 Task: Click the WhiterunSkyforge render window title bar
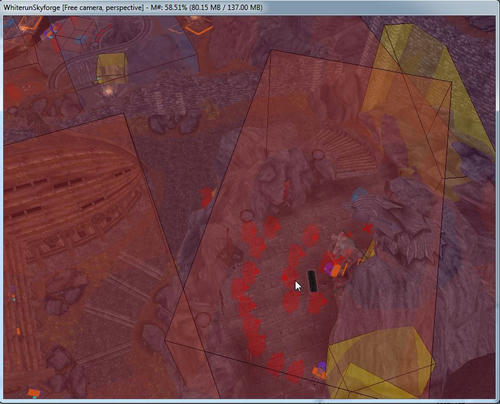pyautogui.click(x=250, y=7)
